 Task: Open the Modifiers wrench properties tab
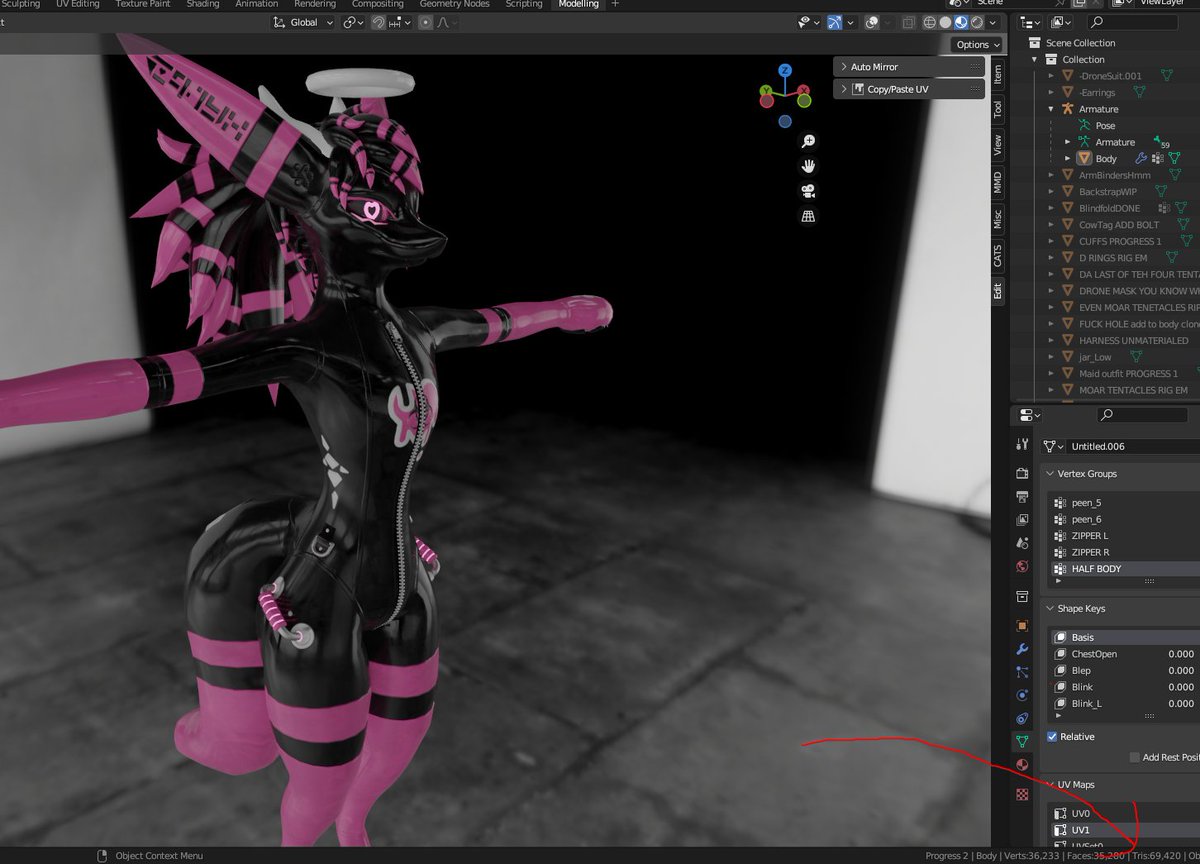[x=1022, y=649]
